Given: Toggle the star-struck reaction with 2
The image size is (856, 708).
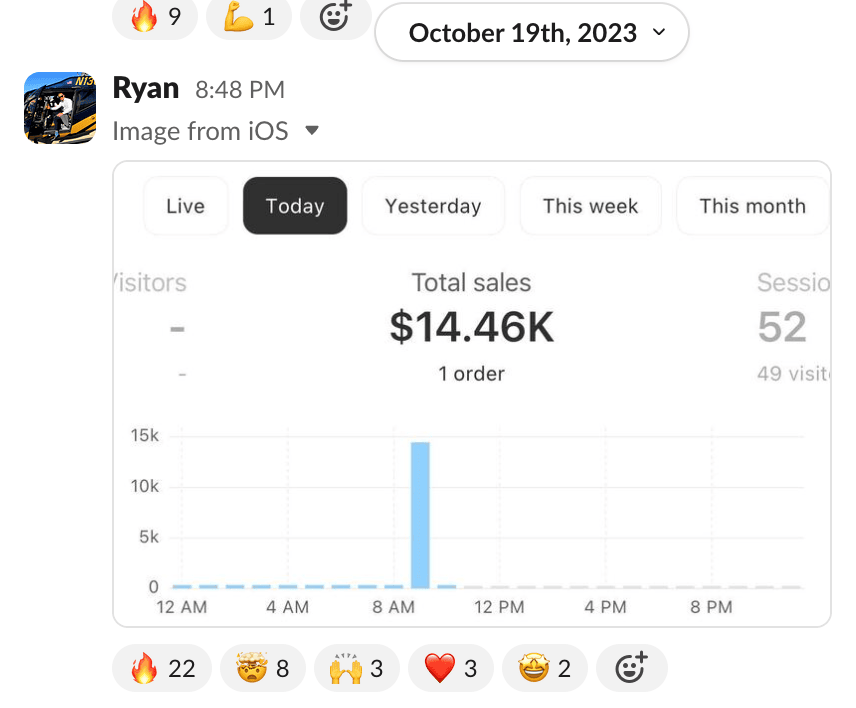Looking at the screenshot, I should (x=544, y=668).
